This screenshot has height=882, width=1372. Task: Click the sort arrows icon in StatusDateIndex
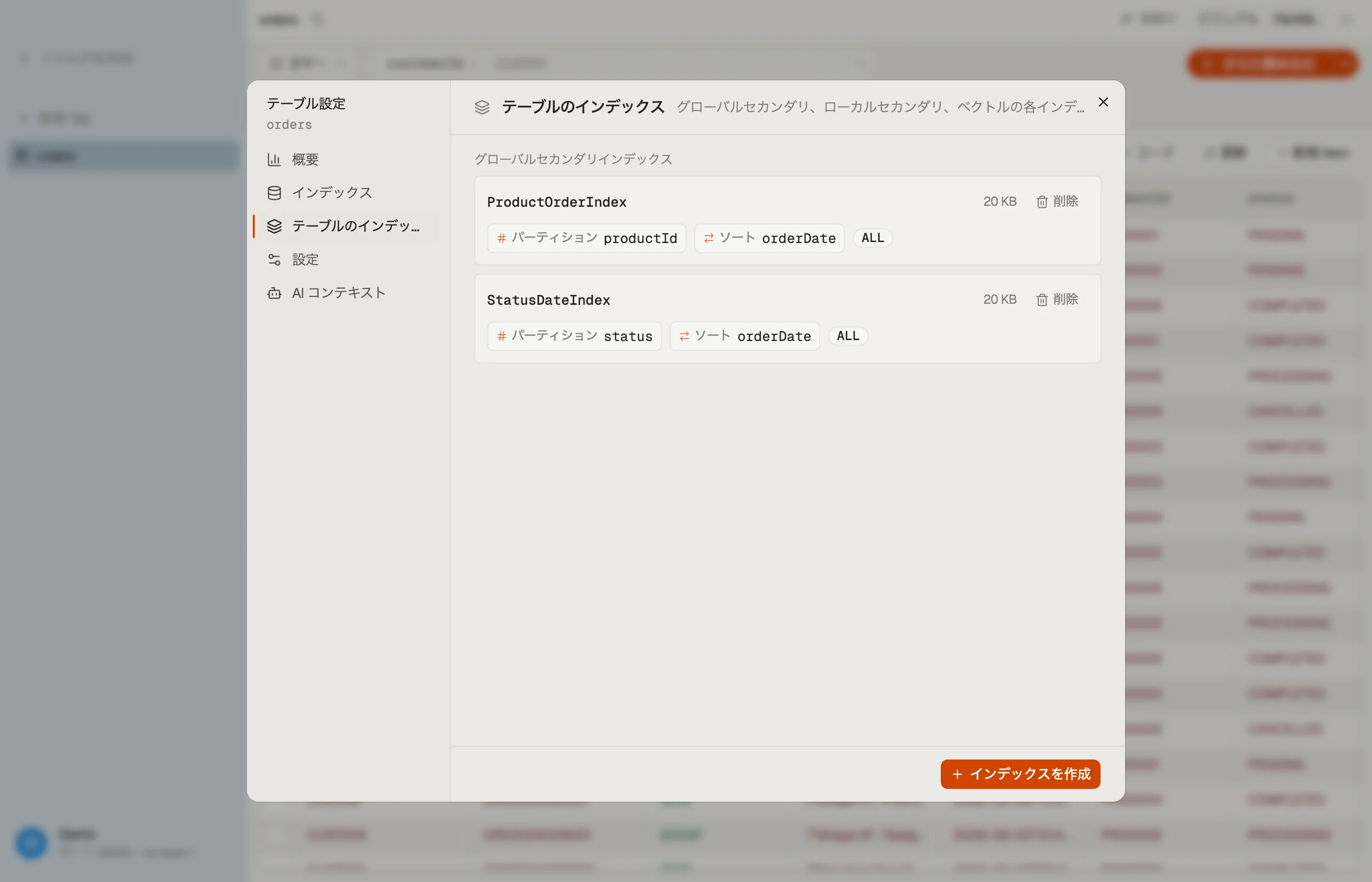click(684, 336)
